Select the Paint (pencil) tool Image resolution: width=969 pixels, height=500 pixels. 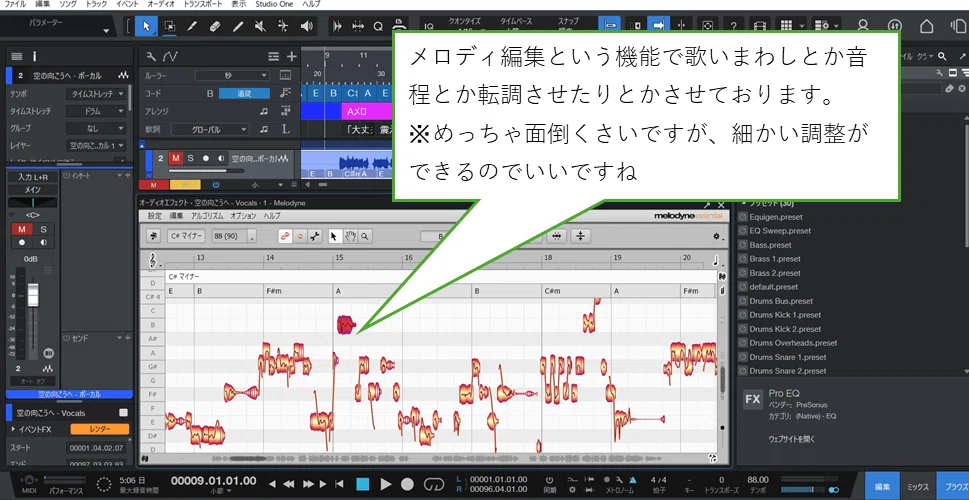pos(238,26)
